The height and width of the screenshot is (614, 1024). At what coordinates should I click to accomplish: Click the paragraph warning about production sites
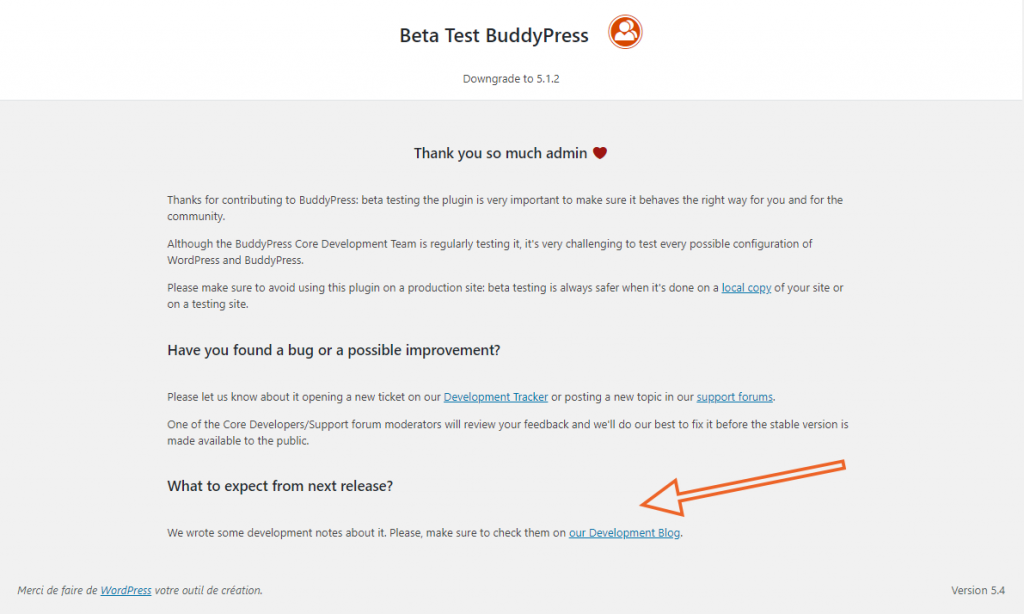505,295
